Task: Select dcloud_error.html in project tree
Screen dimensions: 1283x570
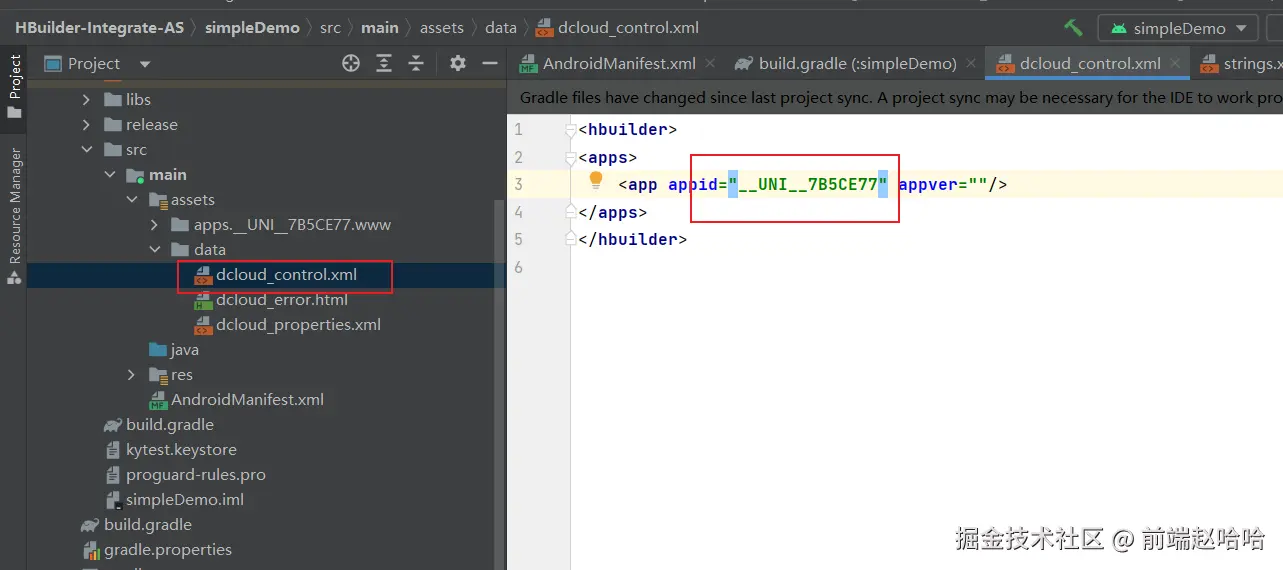Action: [282, 300]
